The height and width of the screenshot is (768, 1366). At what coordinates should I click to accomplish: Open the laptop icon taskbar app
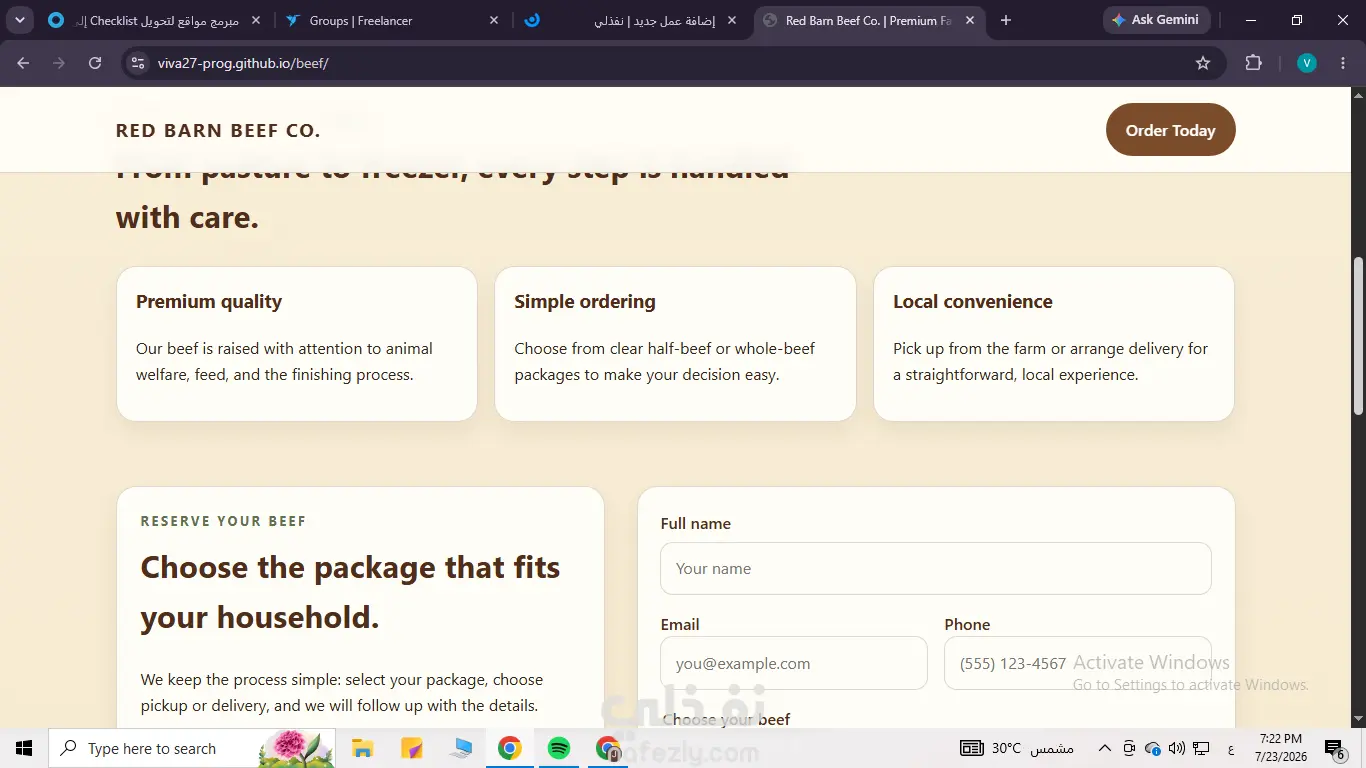(x=461, y=748)
